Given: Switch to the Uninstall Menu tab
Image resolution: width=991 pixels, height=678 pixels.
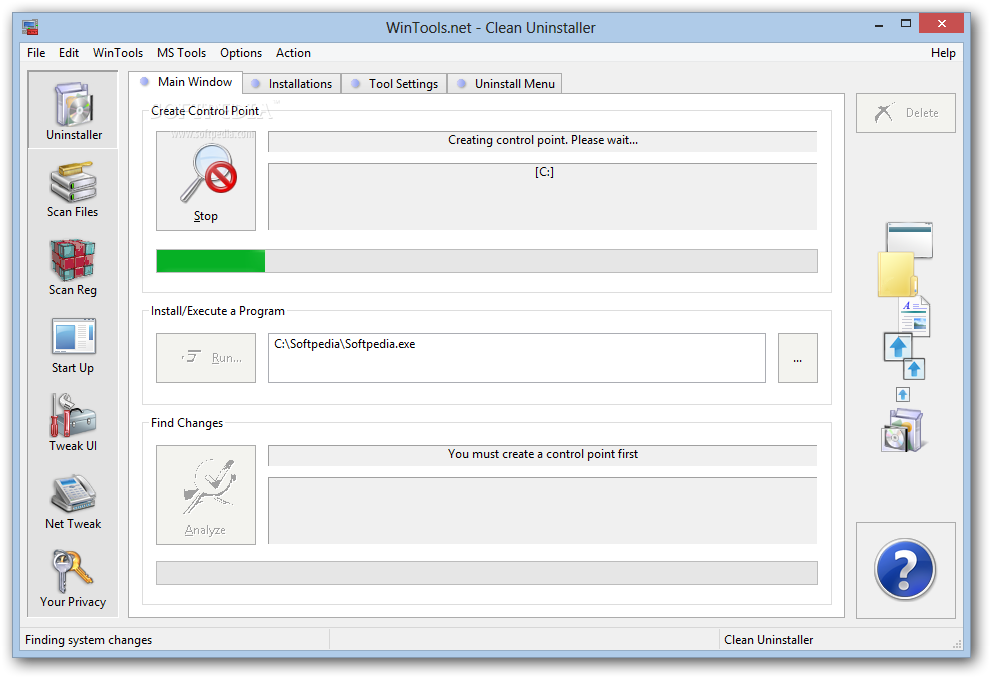Looking at the screenshot, I should point(505,83).
